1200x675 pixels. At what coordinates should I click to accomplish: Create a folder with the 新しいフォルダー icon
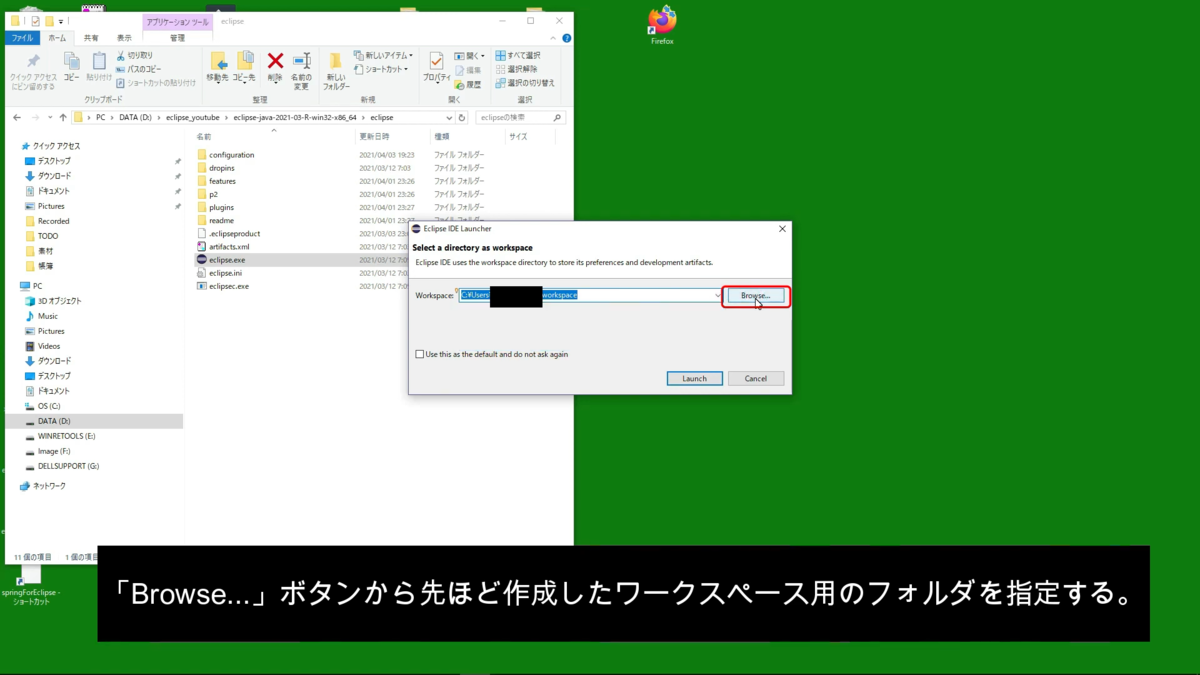click(338, 69)
